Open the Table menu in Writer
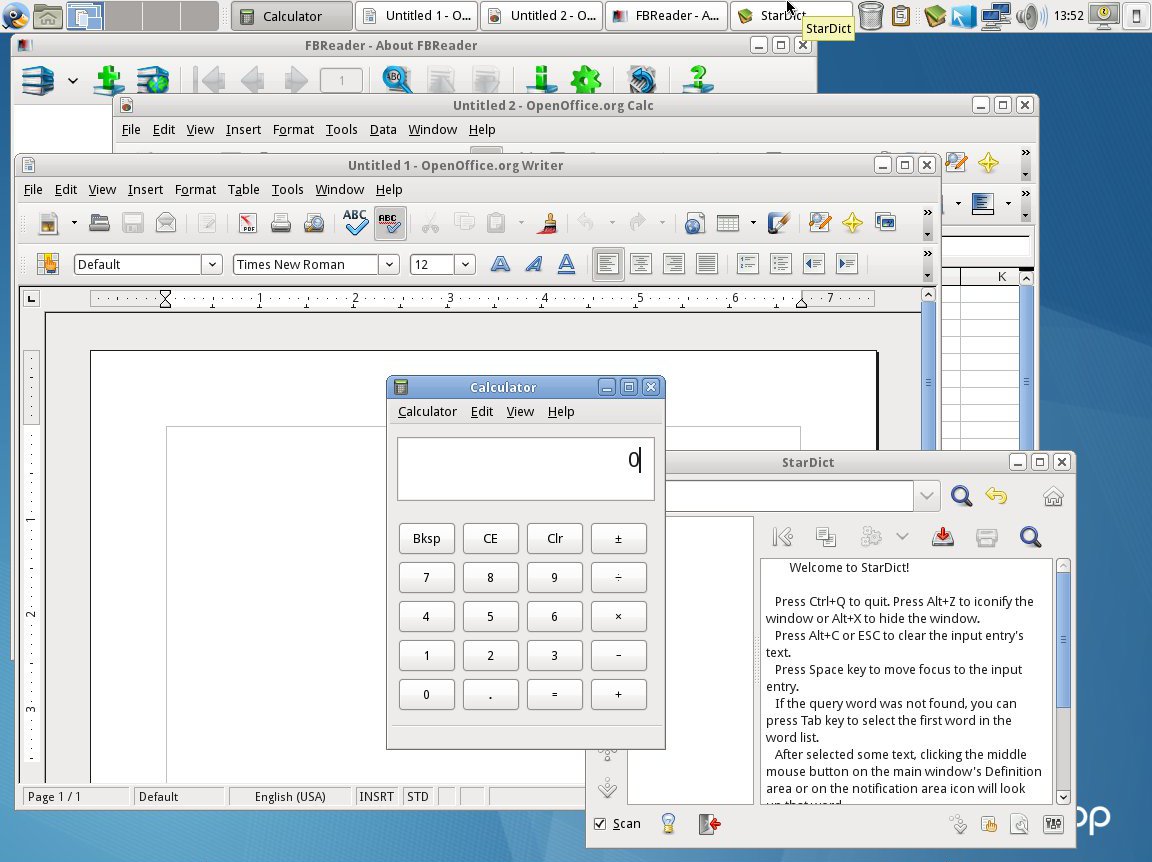The width and height of the screenshot is (1152, 862). tap(243, 189)
